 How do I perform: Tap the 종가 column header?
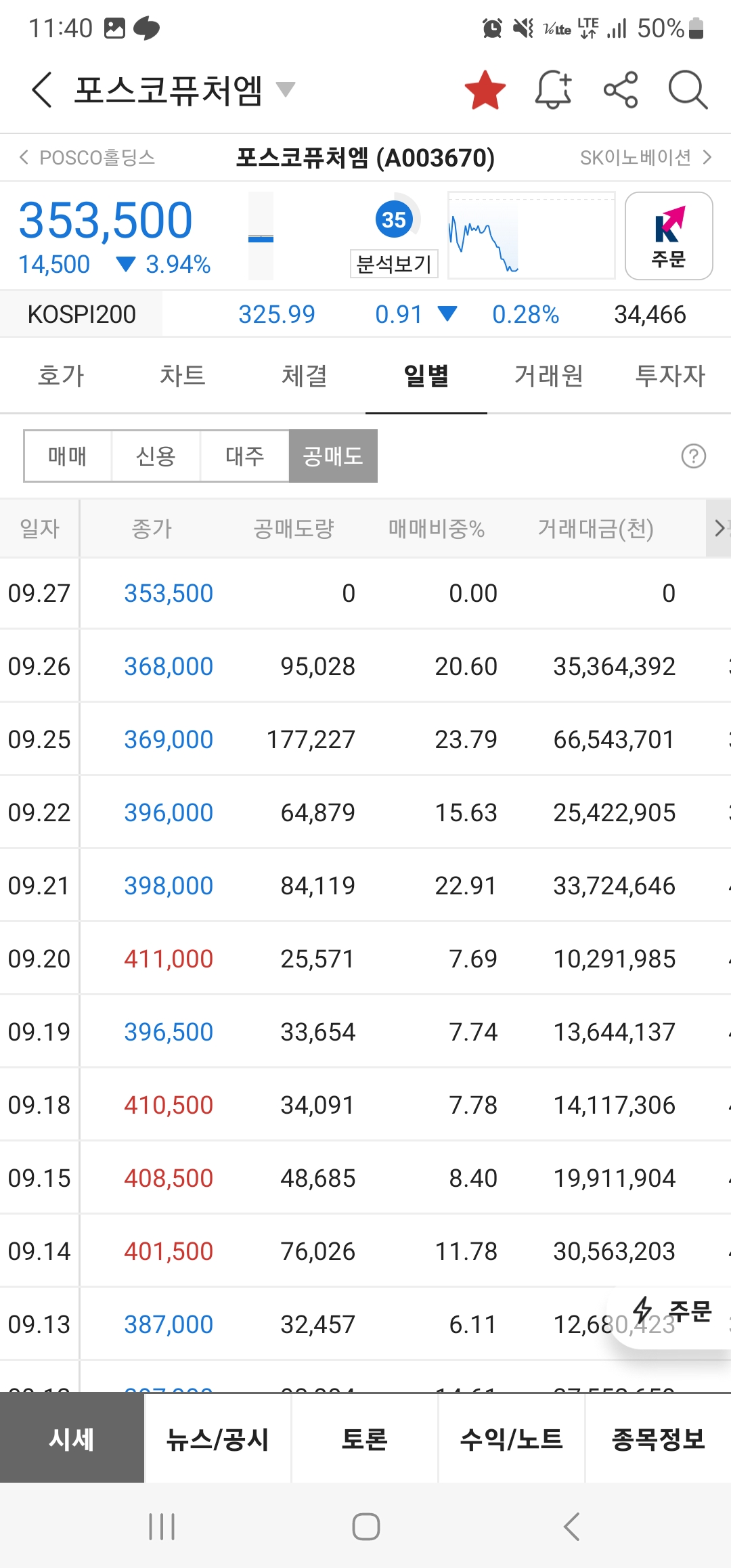(152, 528)
